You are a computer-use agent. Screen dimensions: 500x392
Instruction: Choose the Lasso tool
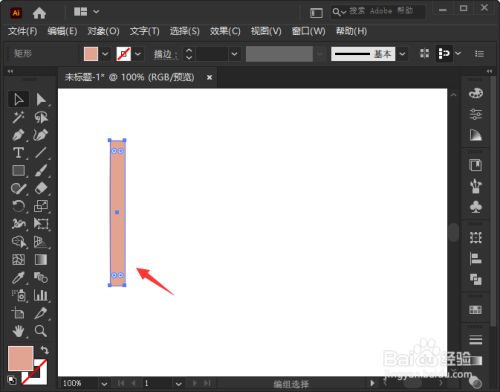(x=41, y=117)
